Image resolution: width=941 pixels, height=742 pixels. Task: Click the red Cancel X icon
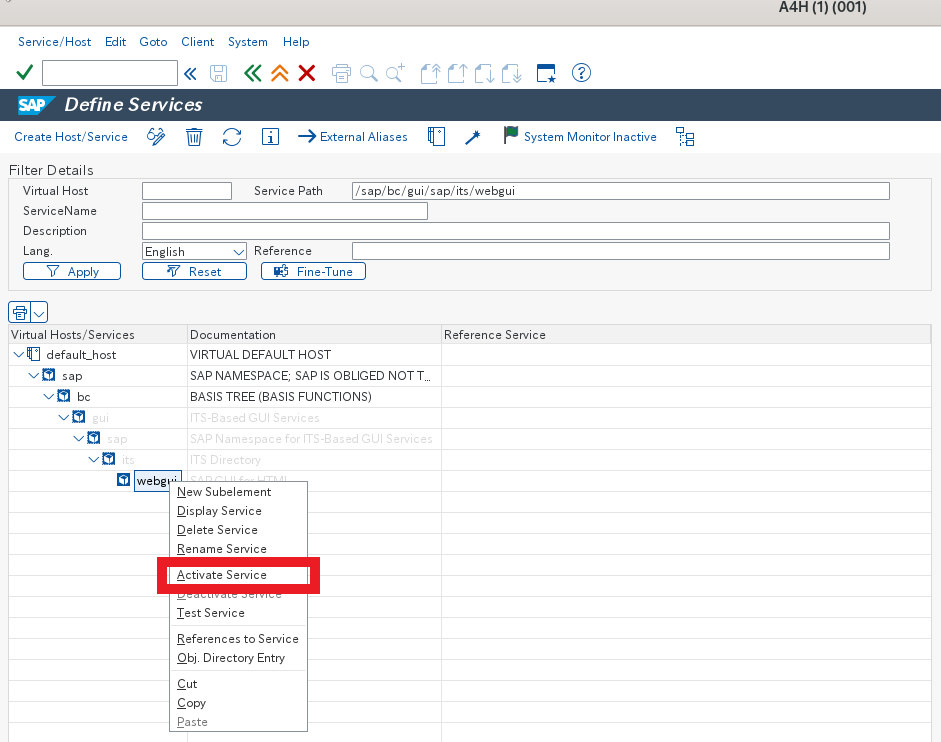click(x=307, y=73)
